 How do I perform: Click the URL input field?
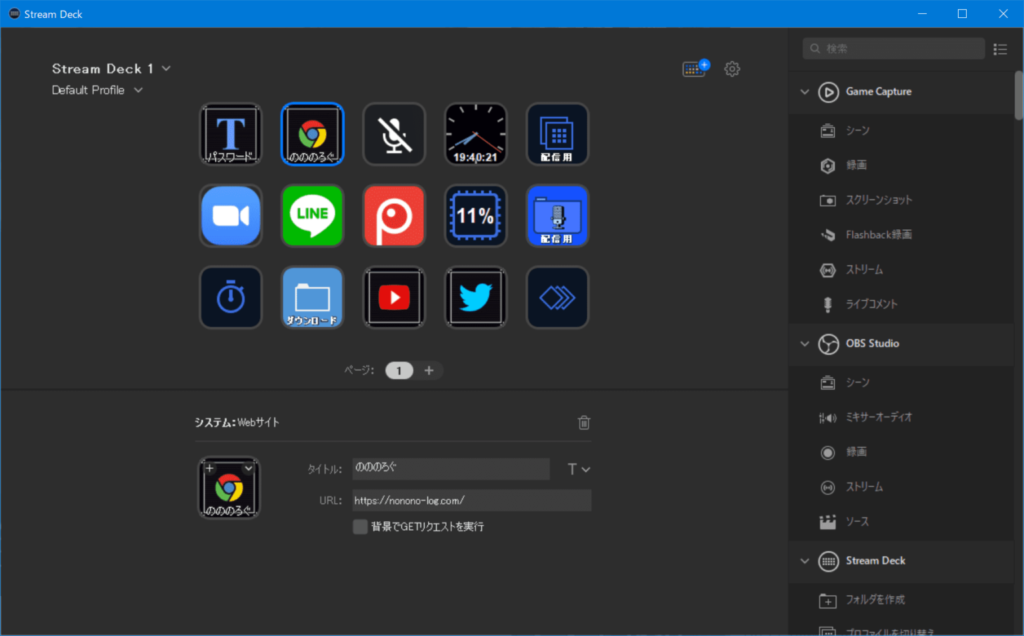tap(472, 500)
